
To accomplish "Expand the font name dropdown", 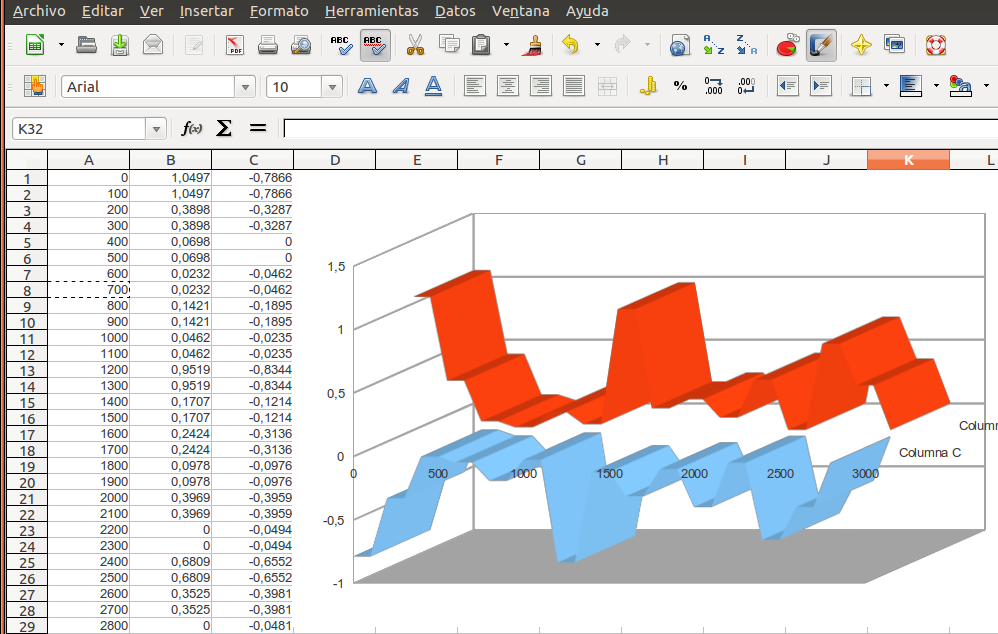I will (245, 87).
